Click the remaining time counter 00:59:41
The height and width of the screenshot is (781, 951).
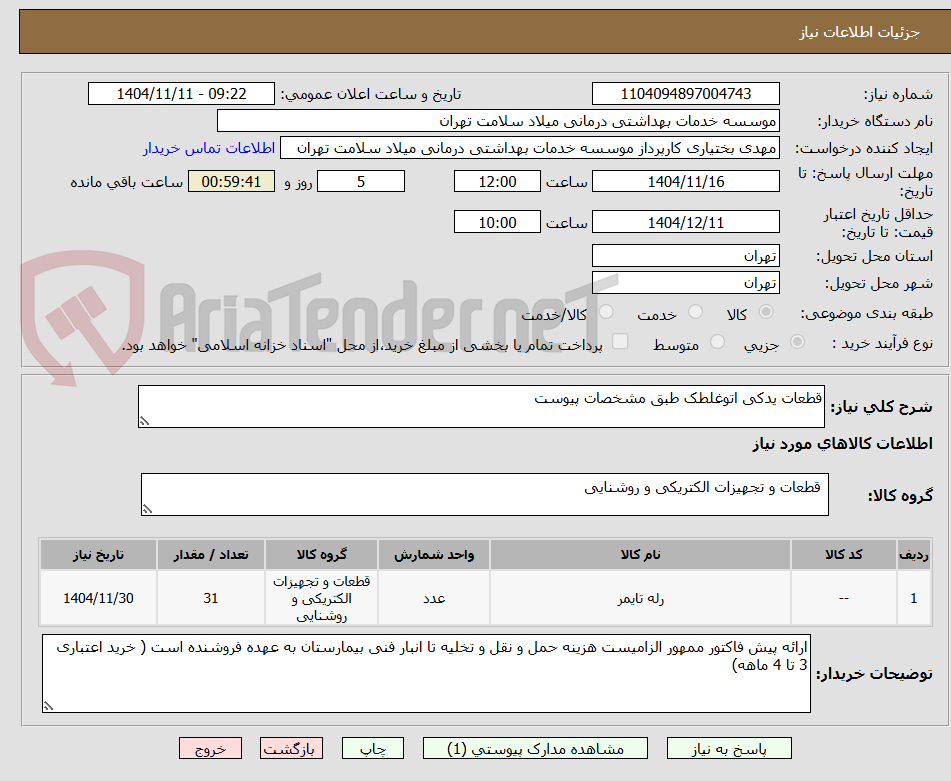click(231, 181)
